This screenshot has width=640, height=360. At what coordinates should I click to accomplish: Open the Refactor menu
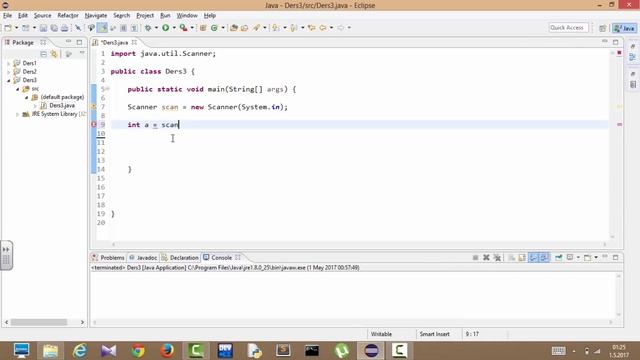click(68, 16)
